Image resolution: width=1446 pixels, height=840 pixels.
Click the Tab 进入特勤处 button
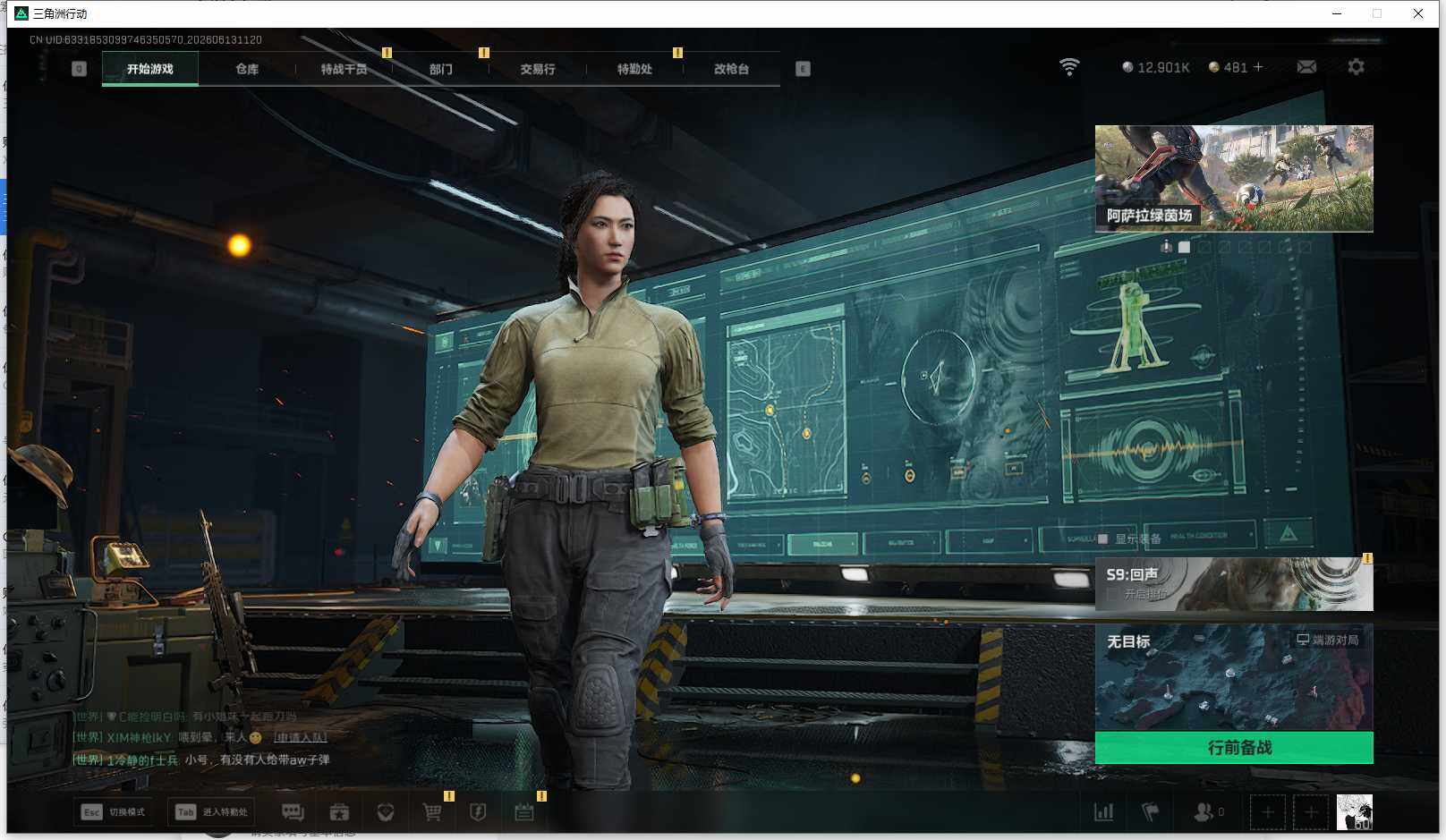[211, 812]
